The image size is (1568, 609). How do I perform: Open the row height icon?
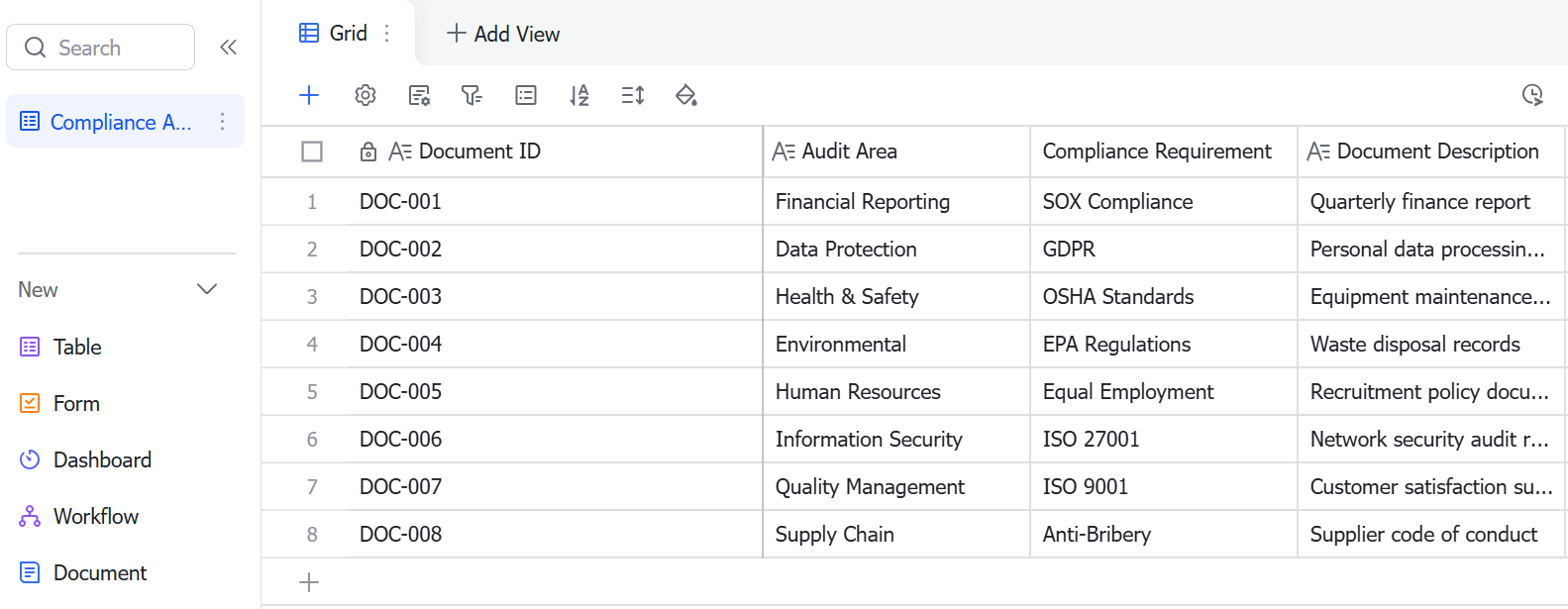[633, 95]
